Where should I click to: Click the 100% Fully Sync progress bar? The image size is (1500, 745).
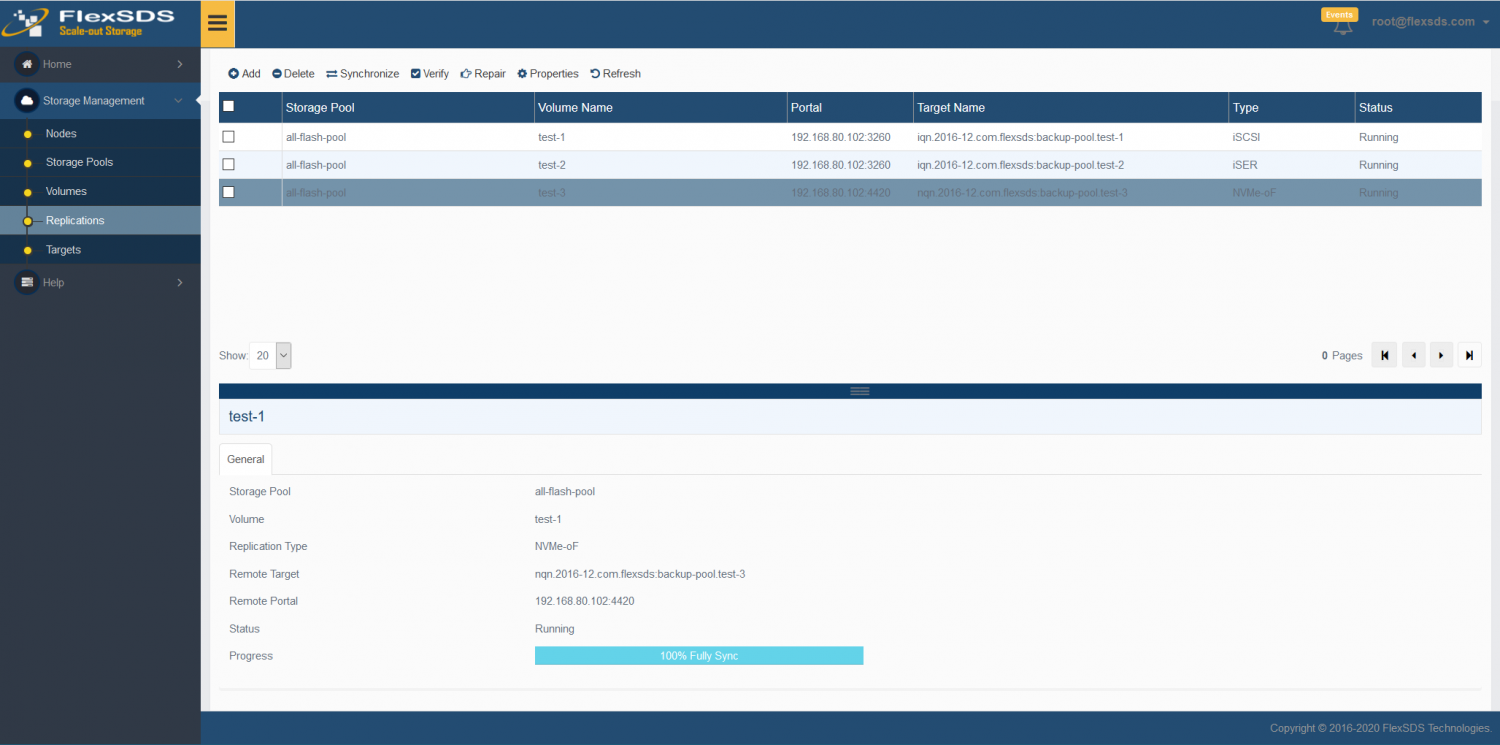698,655
